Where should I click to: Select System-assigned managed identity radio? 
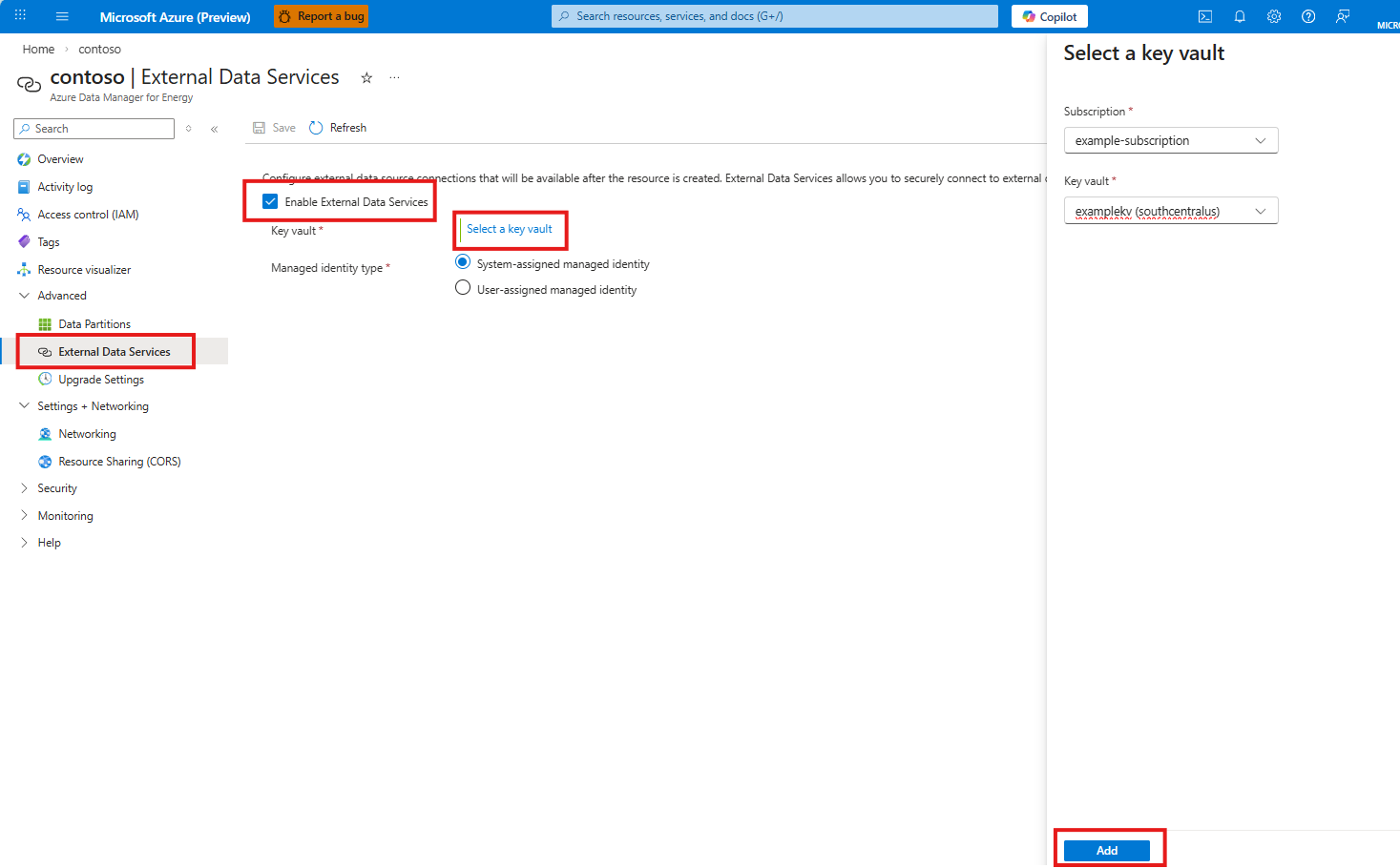coord(463,262)
